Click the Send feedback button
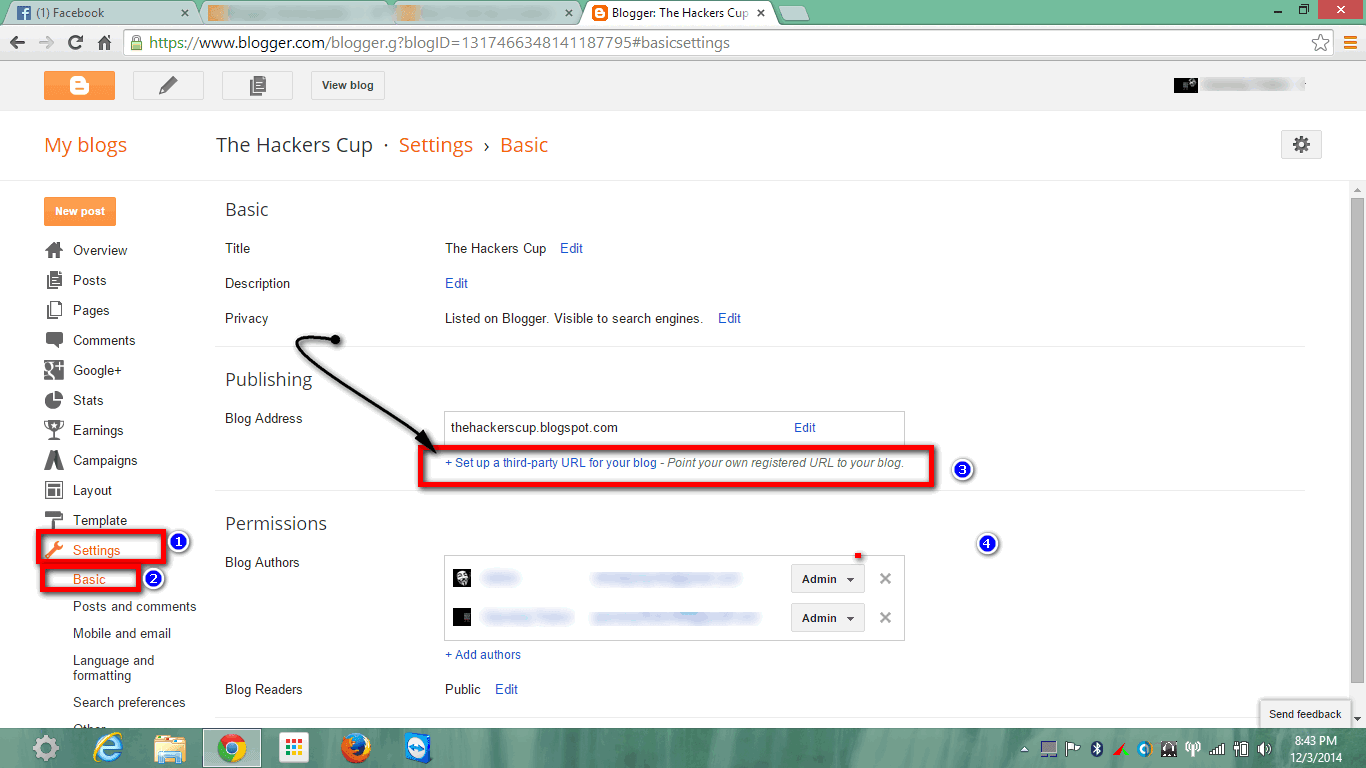Viewport: 1366px width, 768px height. click(1305, 714)
